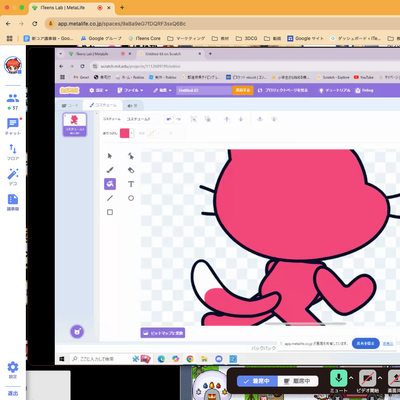Screen dimensions: 400x400
Task: Click the Debug button in Scratch menu
Action: (x=364, y=90)
